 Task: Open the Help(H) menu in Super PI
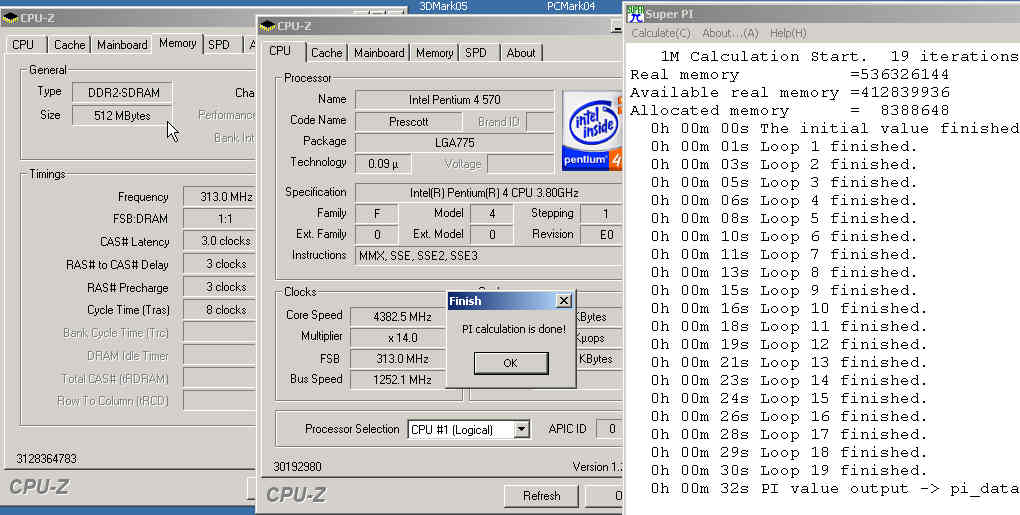click(x=788, y=33)
